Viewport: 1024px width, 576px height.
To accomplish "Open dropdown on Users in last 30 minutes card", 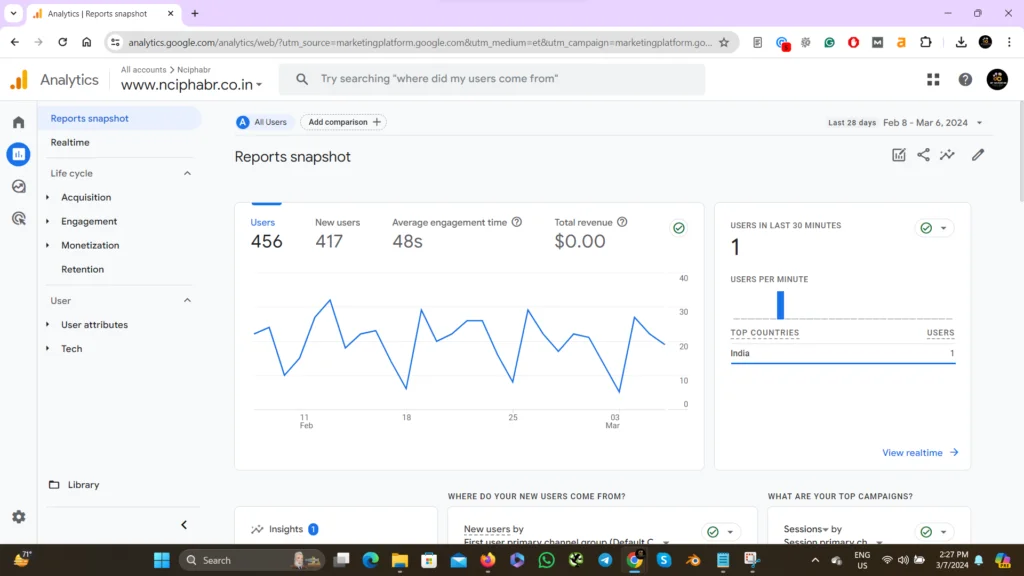I will [943, 228].
